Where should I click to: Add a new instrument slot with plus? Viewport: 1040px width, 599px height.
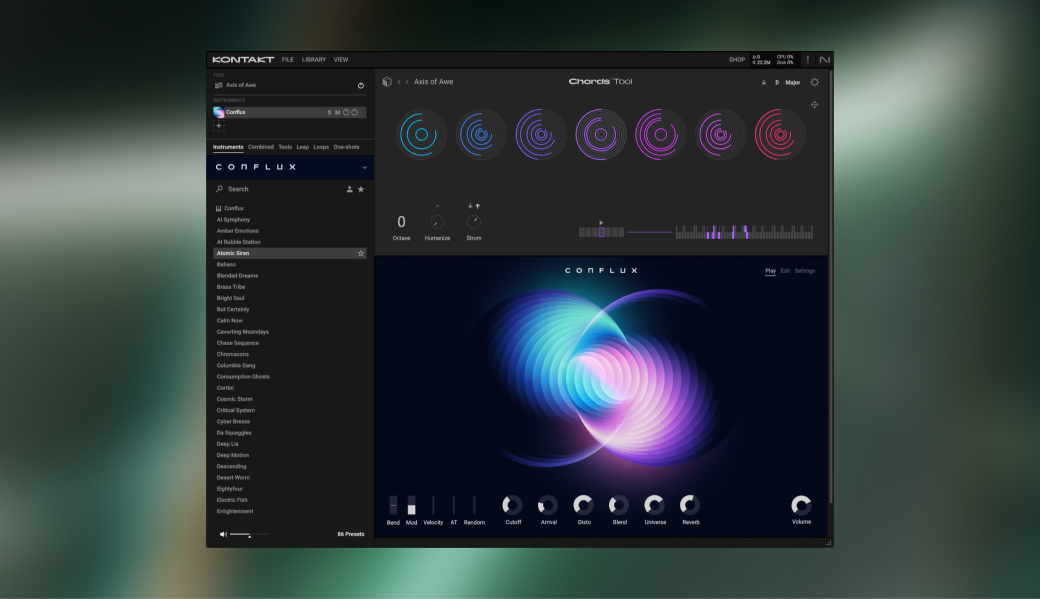[x=219, y=125]
